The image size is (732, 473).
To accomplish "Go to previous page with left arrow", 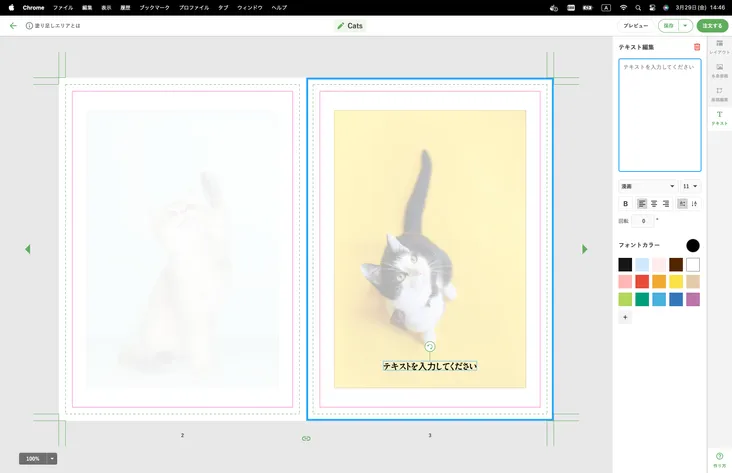I will point(27,249).
